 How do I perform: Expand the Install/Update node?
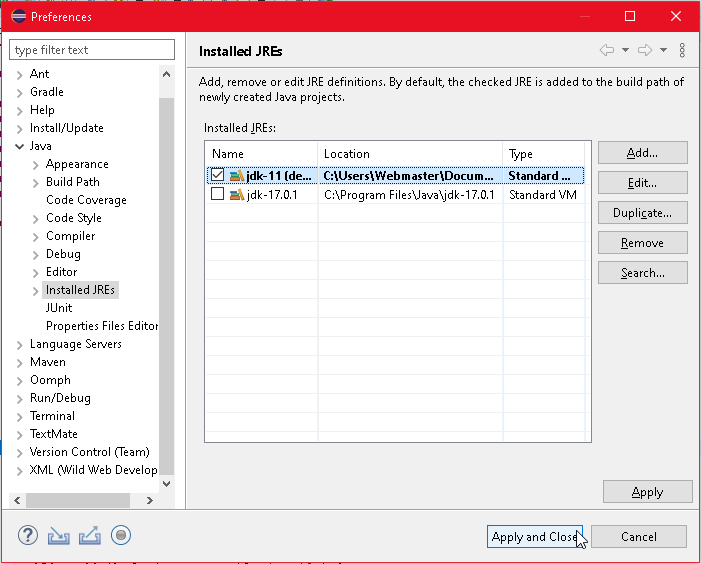(x=19, y=129)
